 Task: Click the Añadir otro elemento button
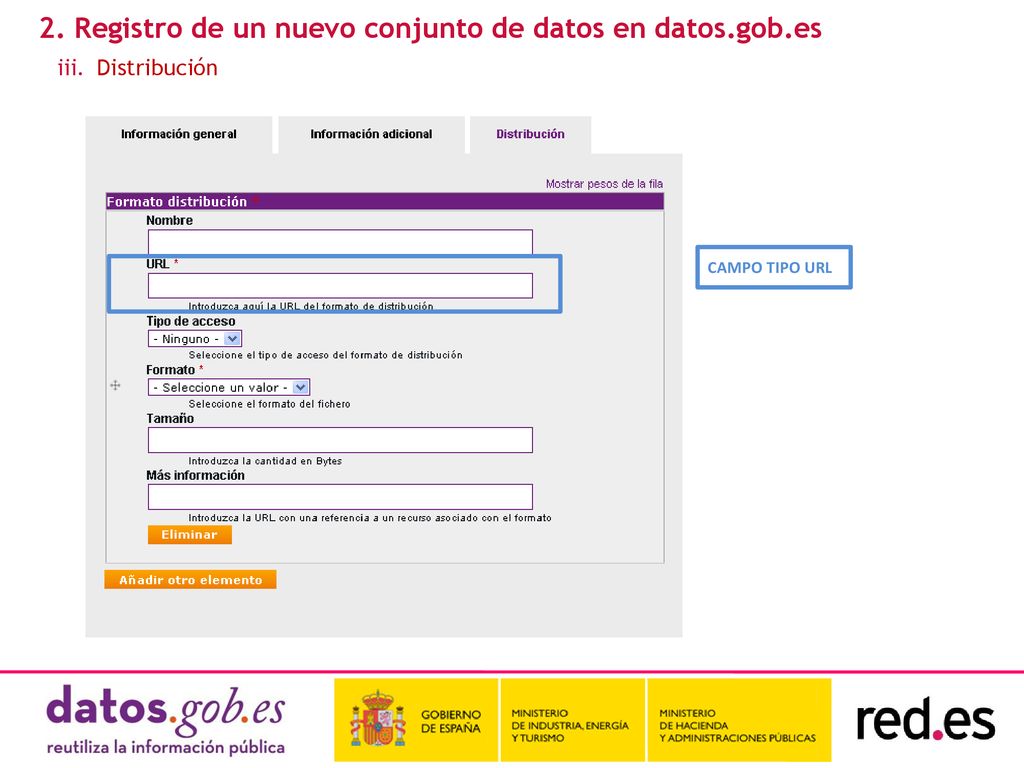[190, 580]
